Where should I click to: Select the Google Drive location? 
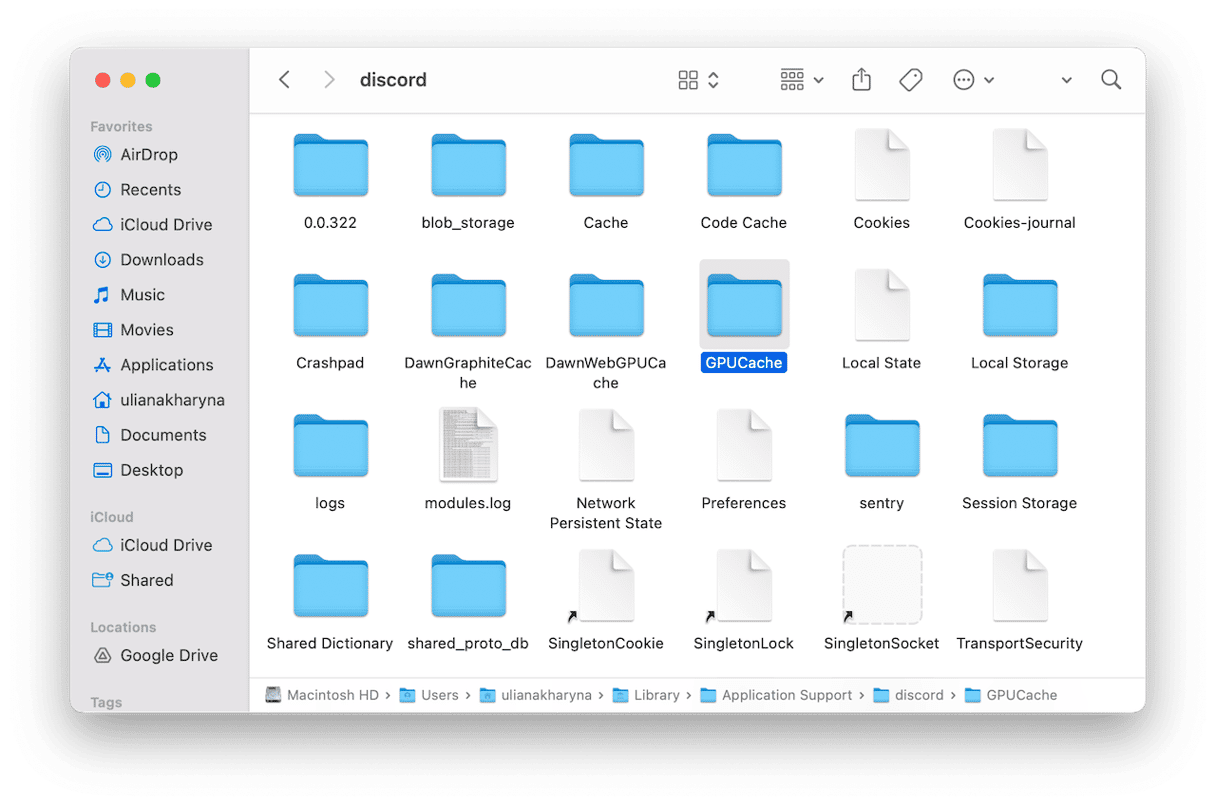(x=168, y=656)
